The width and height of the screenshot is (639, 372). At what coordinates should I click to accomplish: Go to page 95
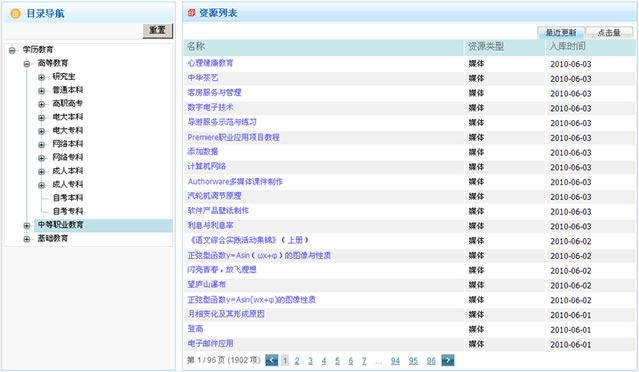click(413, 361)
